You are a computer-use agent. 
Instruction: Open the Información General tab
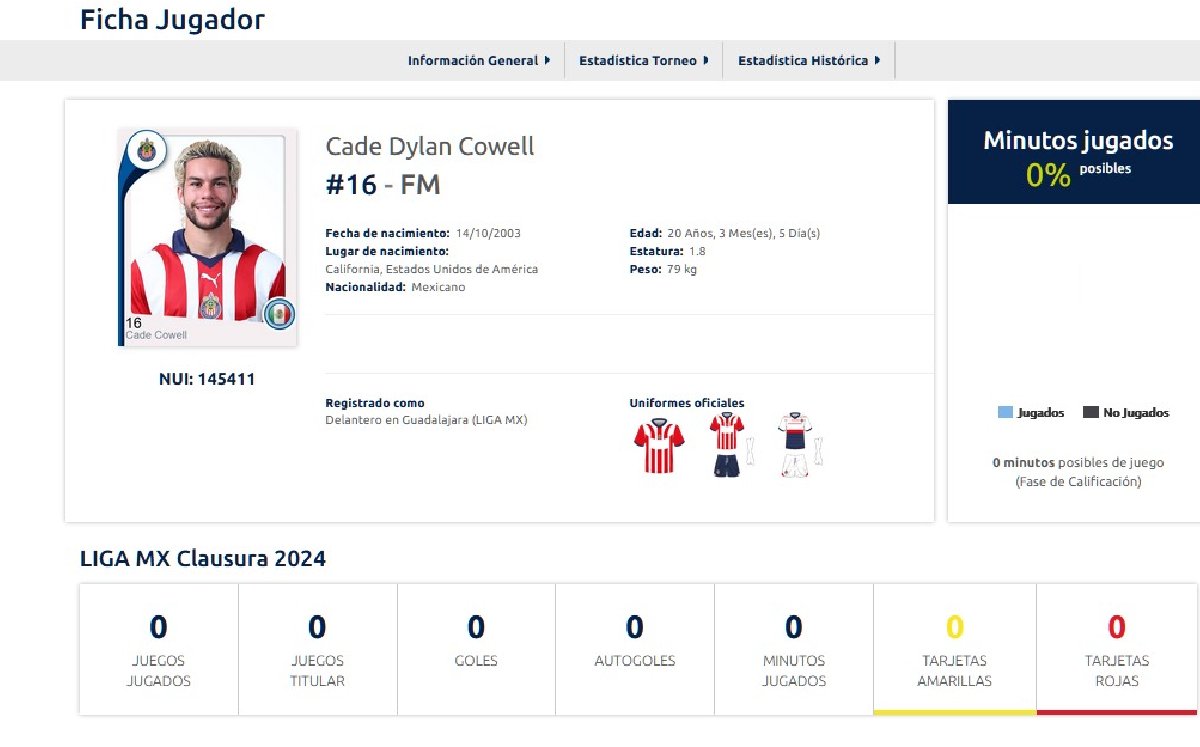click(x=479, y=61)
